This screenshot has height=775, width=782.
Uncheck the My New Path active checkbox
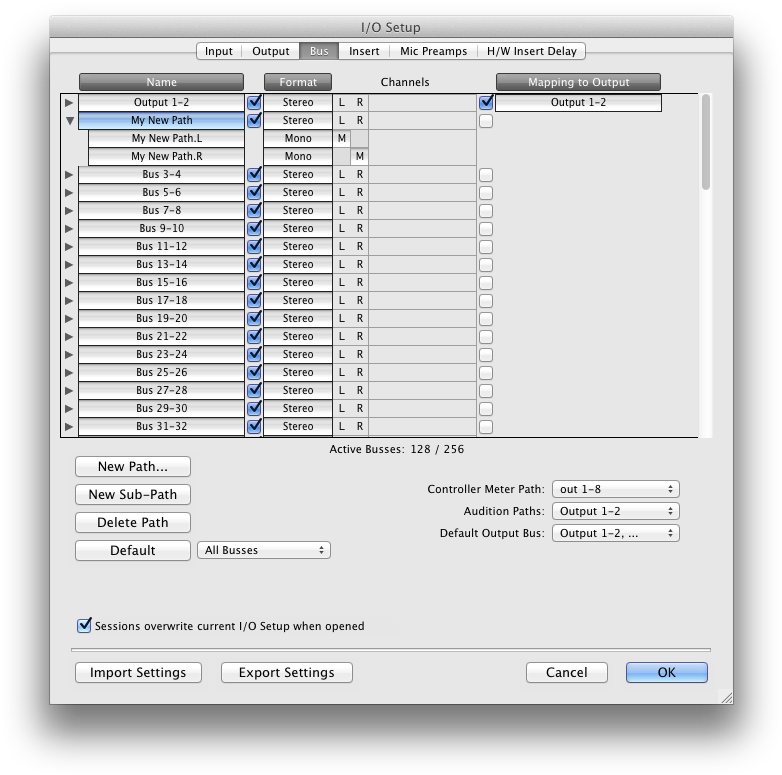pyautogui.click(x=254, y=120)
